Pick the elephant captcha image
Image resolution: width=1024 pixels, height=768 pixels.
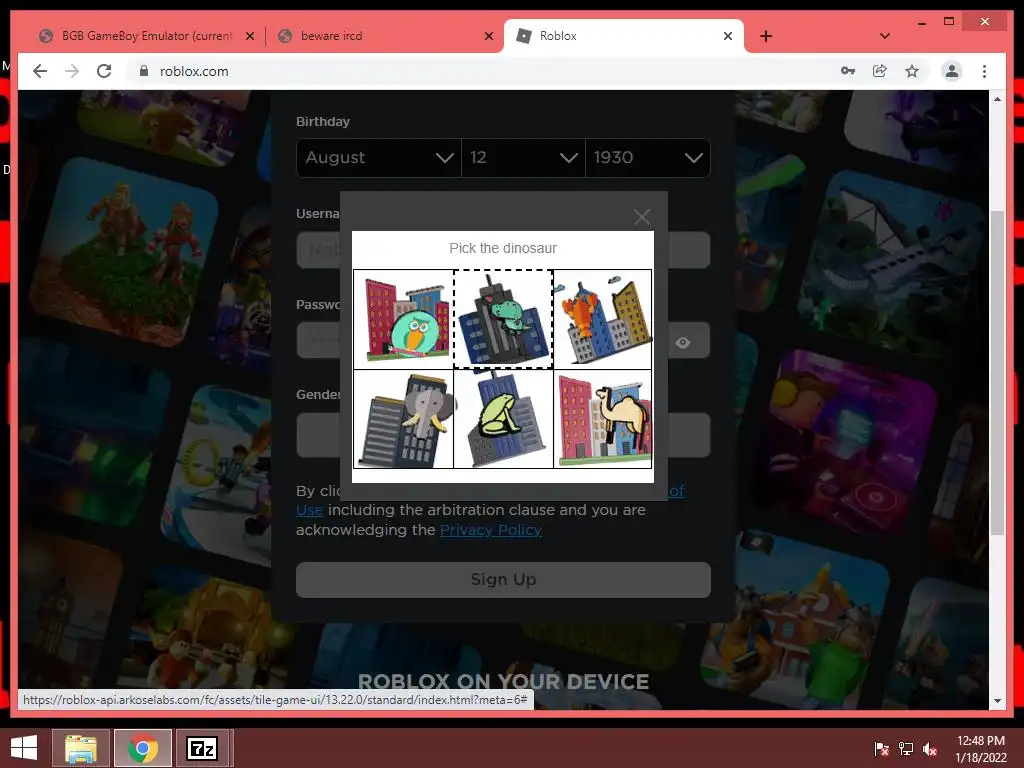click(x=404, y=419)
